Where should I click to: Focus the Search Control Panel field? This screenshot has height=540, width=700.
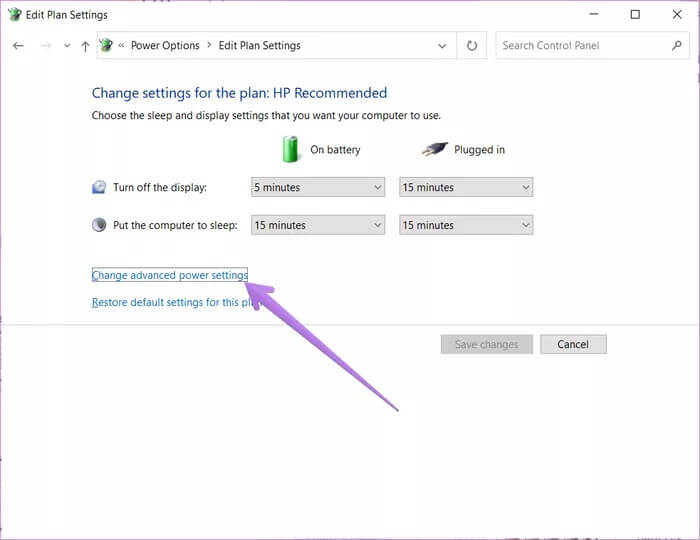[580, 46]
